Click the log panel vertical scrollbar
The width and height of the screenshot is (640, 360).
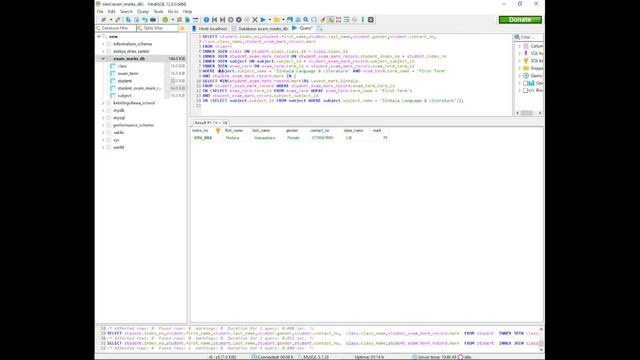(x=541, y=339)
